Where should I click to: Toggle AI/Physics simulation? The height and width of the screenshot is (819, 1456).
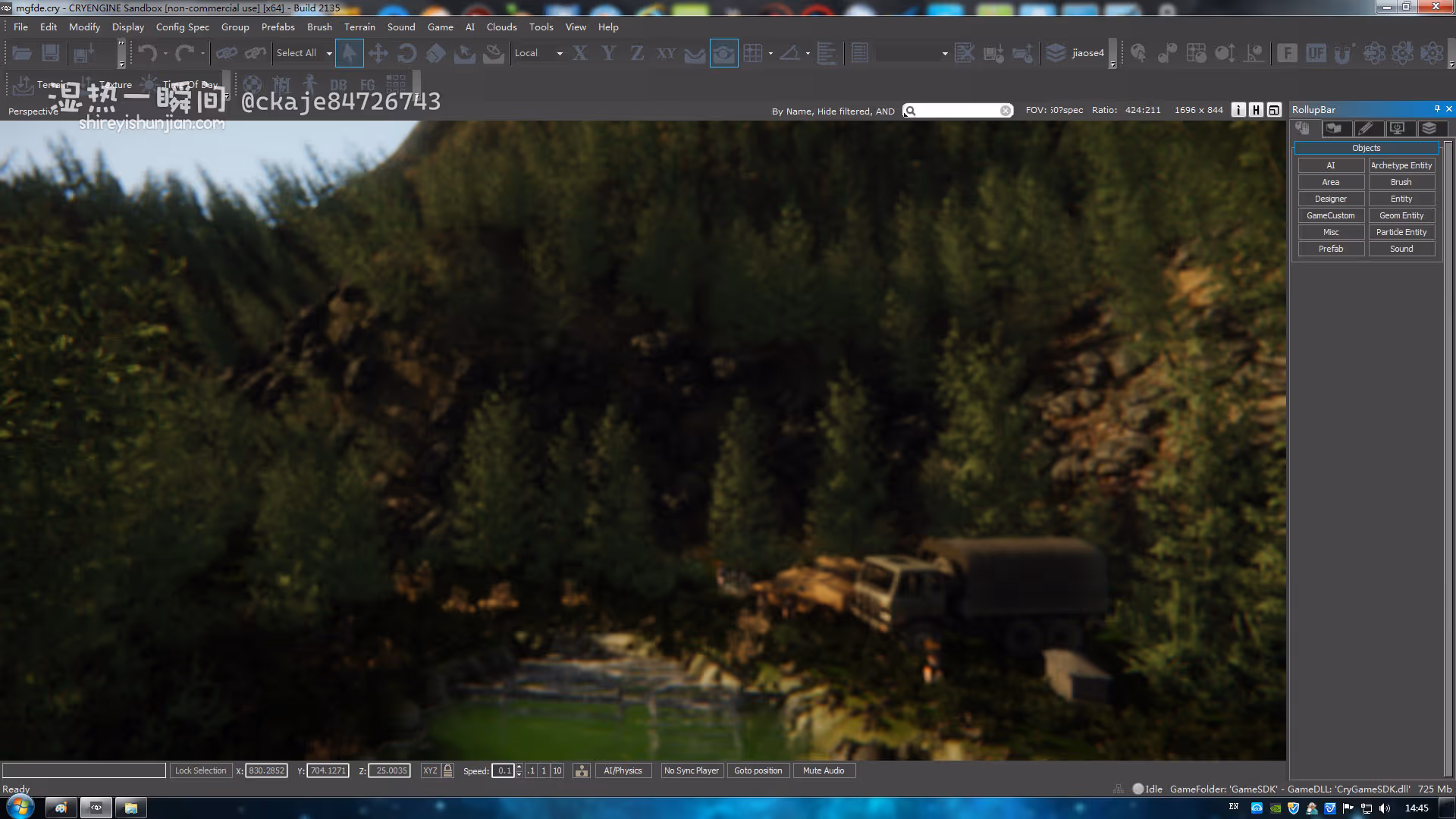[623, 770]
